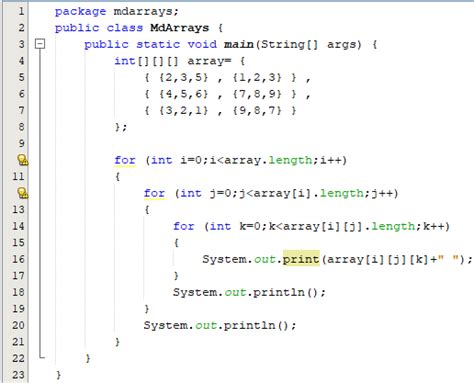Image resolution: width=474 pixels, height=383 pixels.
Task: Collapse the main method code fold
Action: 40,44
